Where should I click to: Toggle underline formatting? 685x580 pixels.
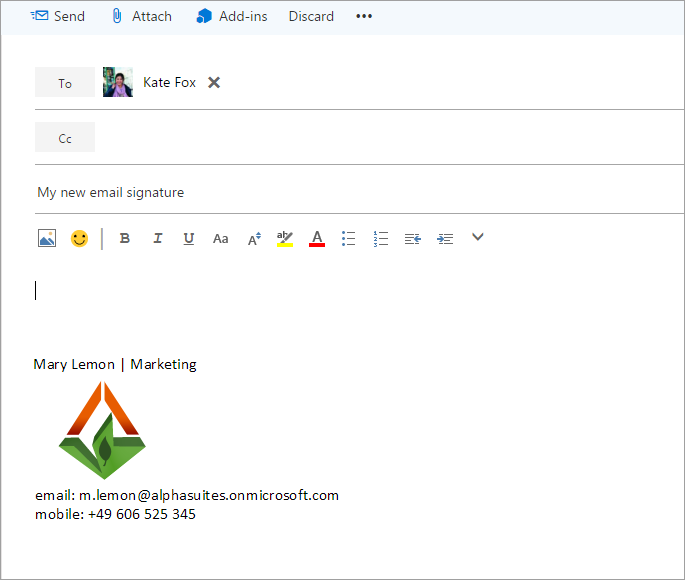pyautogui.click(x=189, y=238)
